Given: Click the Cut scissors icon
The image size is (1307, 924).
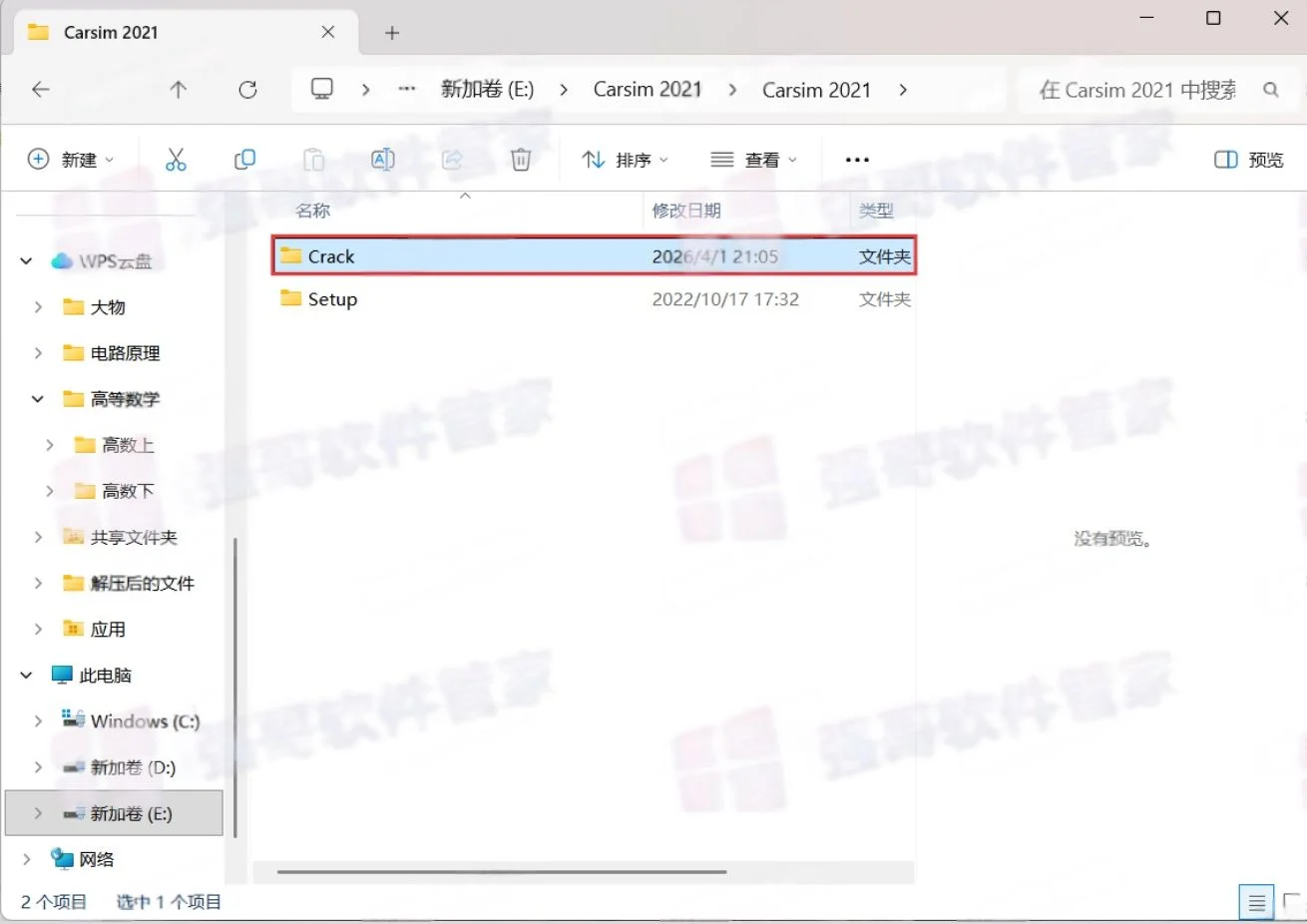Looking at the screenshot, I should point(176,160).
